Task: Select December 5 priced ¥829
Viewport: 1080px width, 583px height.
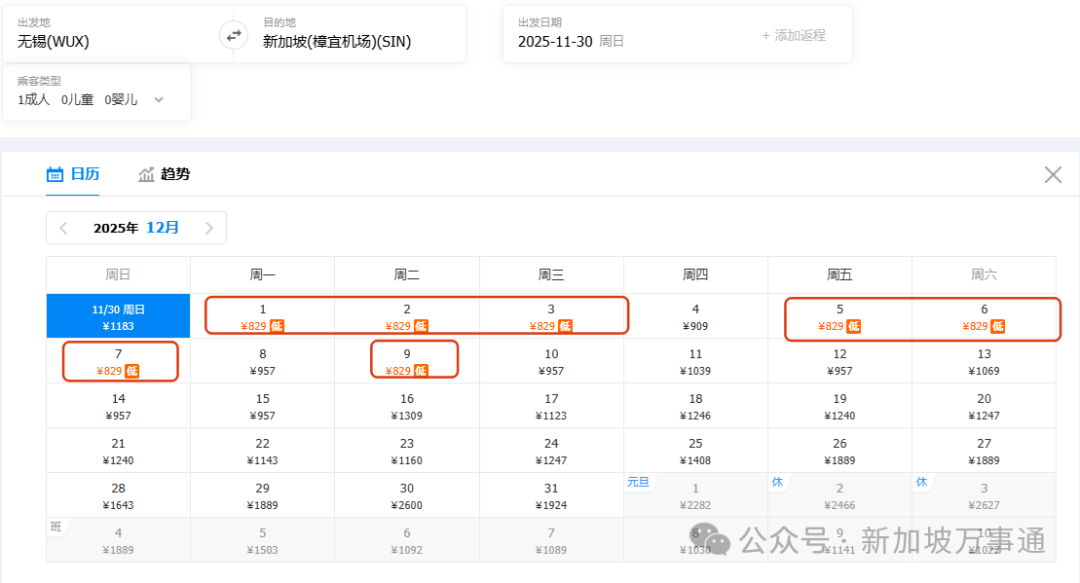Action: point(840,316)
